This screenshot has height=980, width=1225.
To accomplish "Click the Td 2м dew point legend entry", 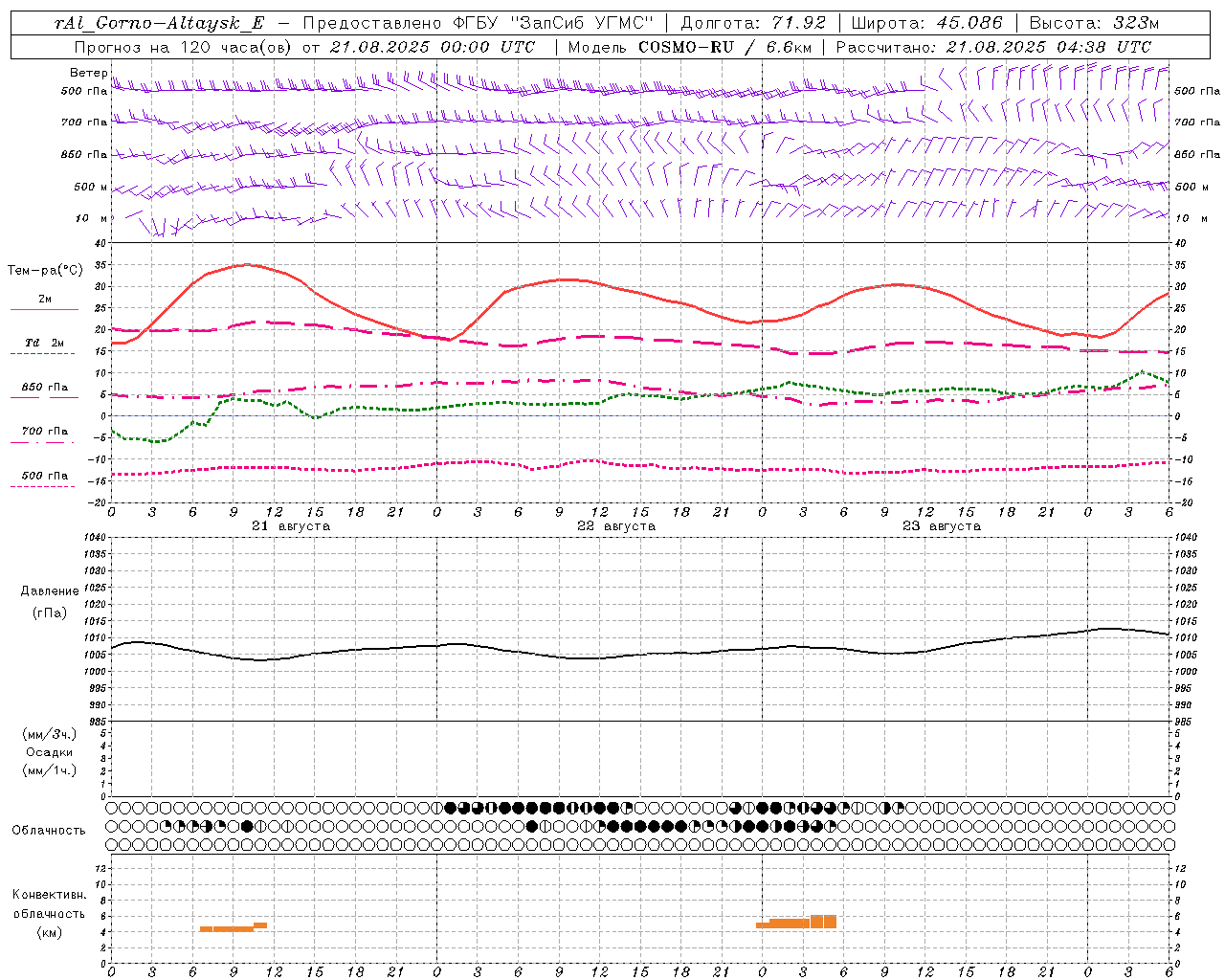I will (44, 343).
